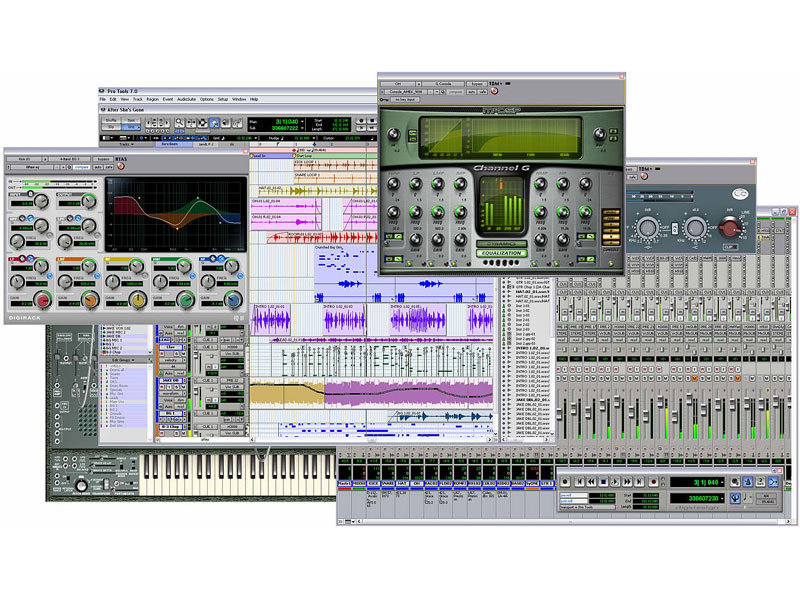Click Compare in the EQ plug-in header
Image resolution: width=800 pixels, height=600 pixels.
pos(81,167)
